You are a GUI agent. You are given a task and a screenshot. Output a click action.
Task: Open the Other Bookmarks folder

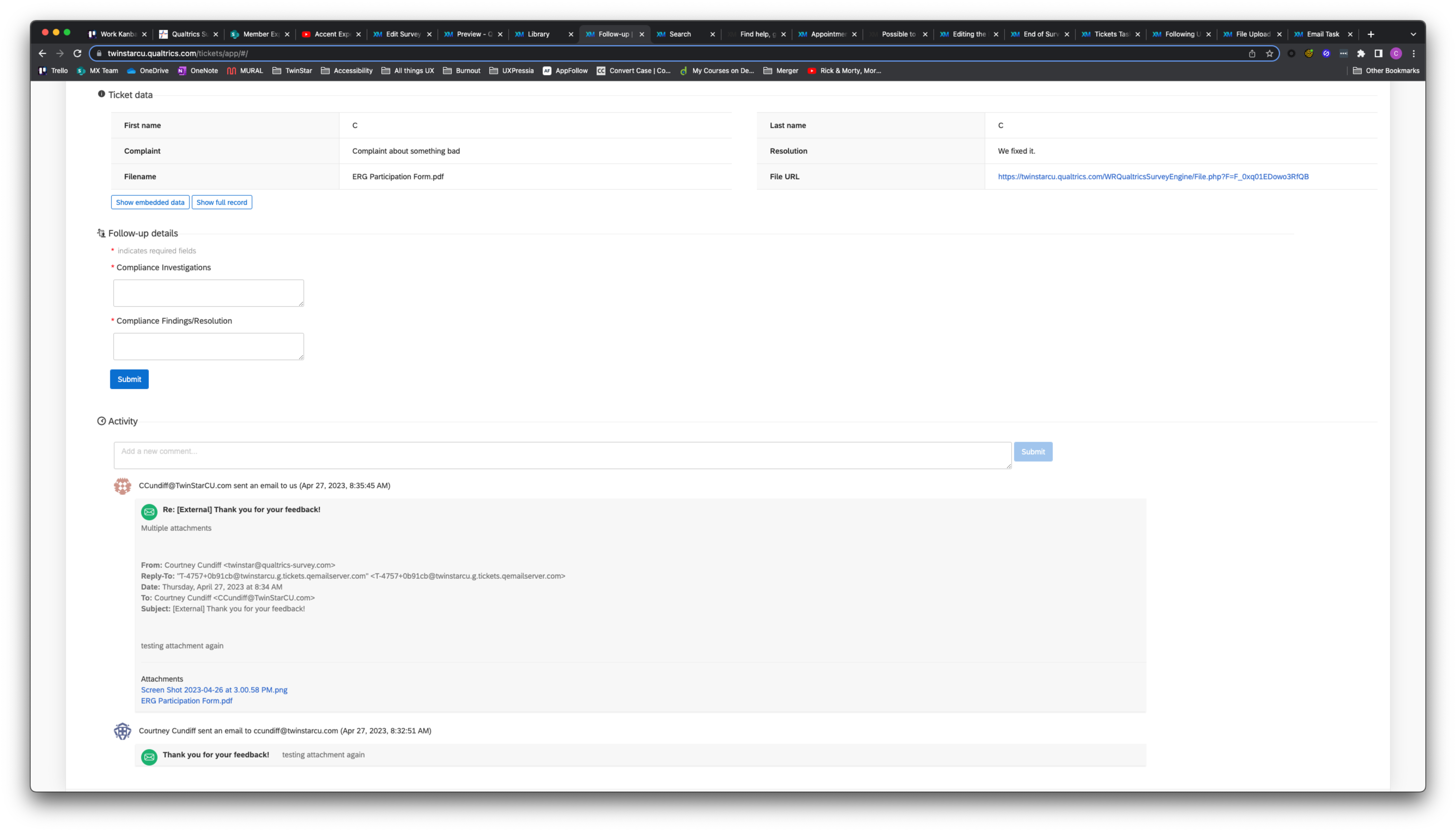click(x=1386, y=70)
